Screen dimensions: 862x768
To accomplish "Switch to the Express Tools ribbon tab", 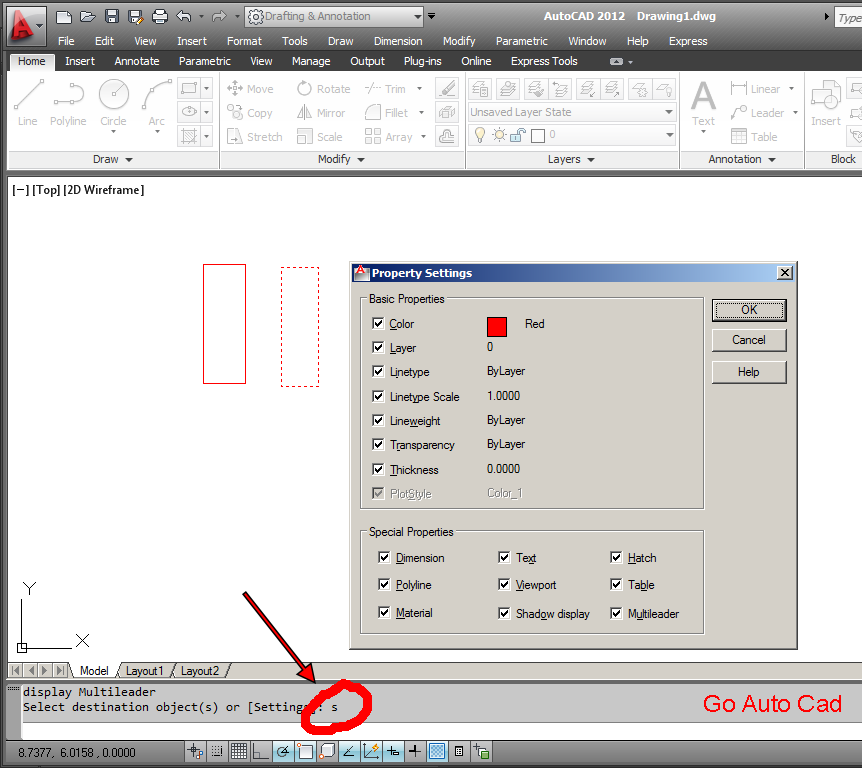I will coord(544,61).
